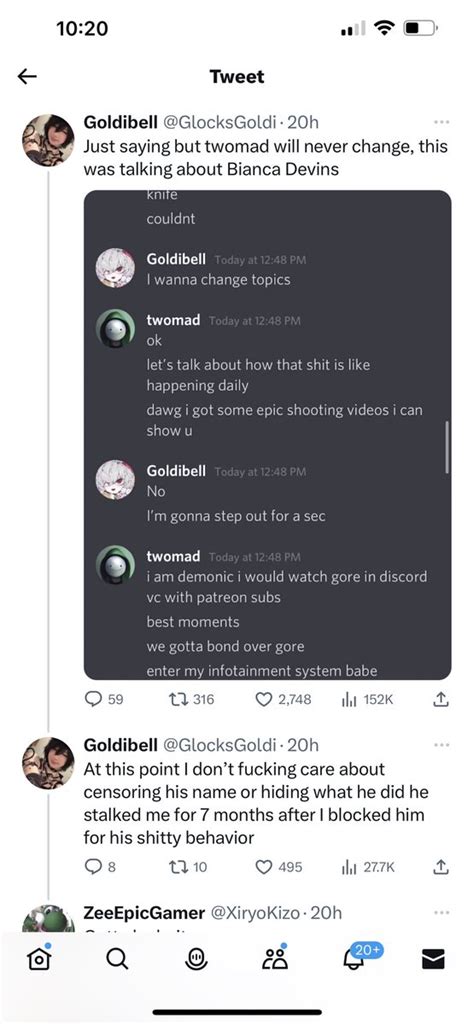Open the Home tab in the bottom bar
474x1024 pixels.
tap(39, 957)
